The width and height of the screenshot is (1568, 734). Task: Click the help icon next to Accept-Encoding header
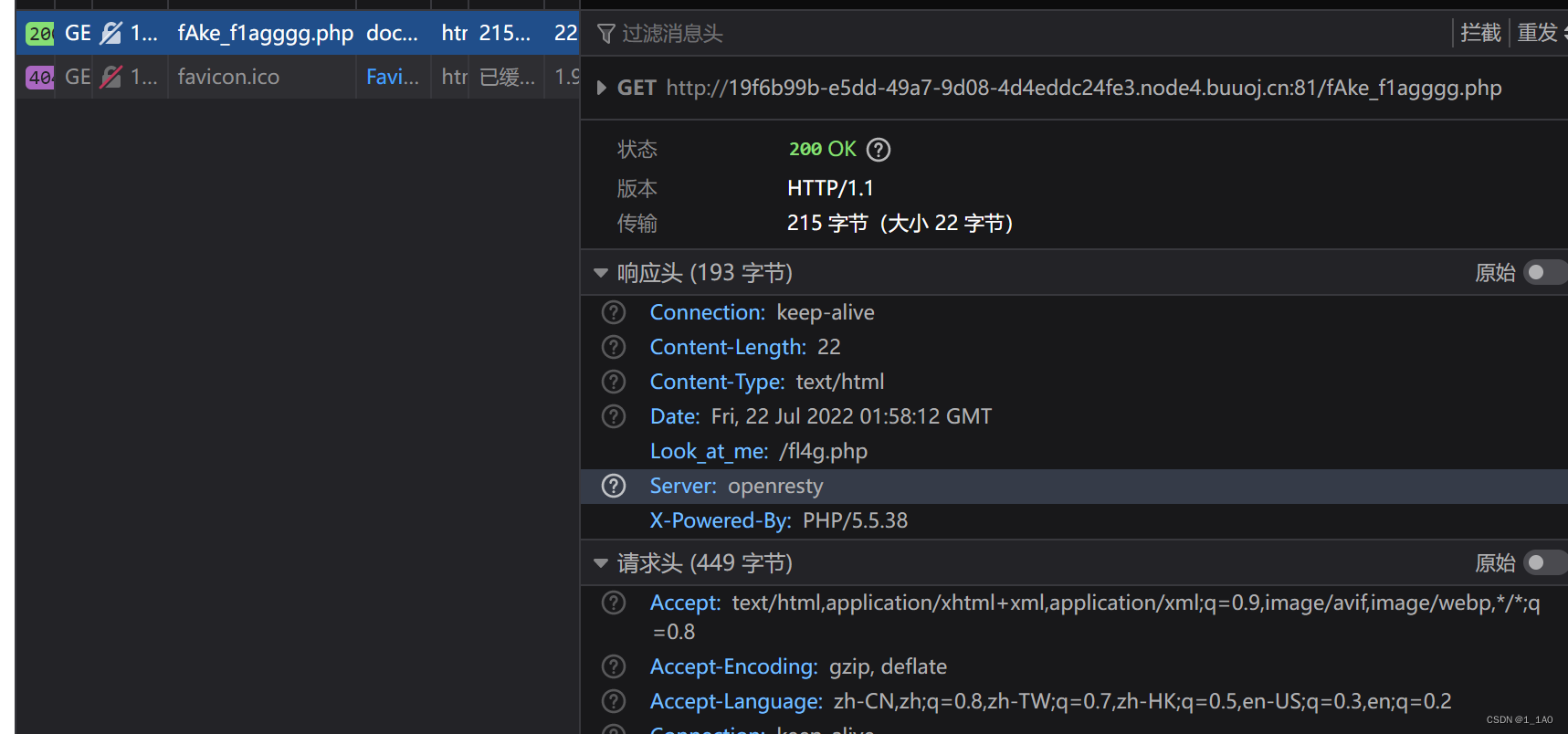(614, 666)
